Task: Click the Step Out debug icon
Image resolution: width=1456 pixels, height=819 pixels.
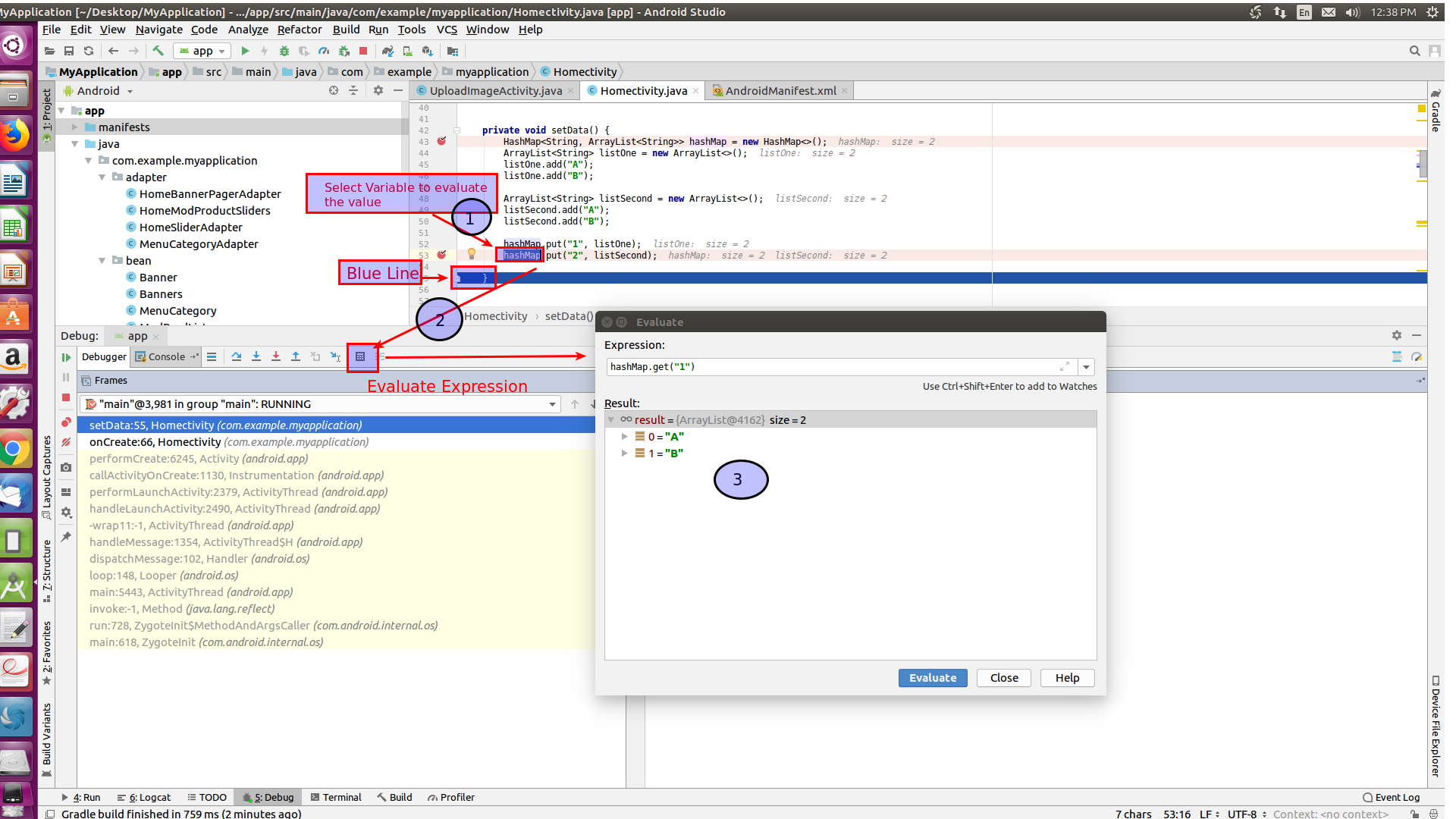Action: click(296, 357)
